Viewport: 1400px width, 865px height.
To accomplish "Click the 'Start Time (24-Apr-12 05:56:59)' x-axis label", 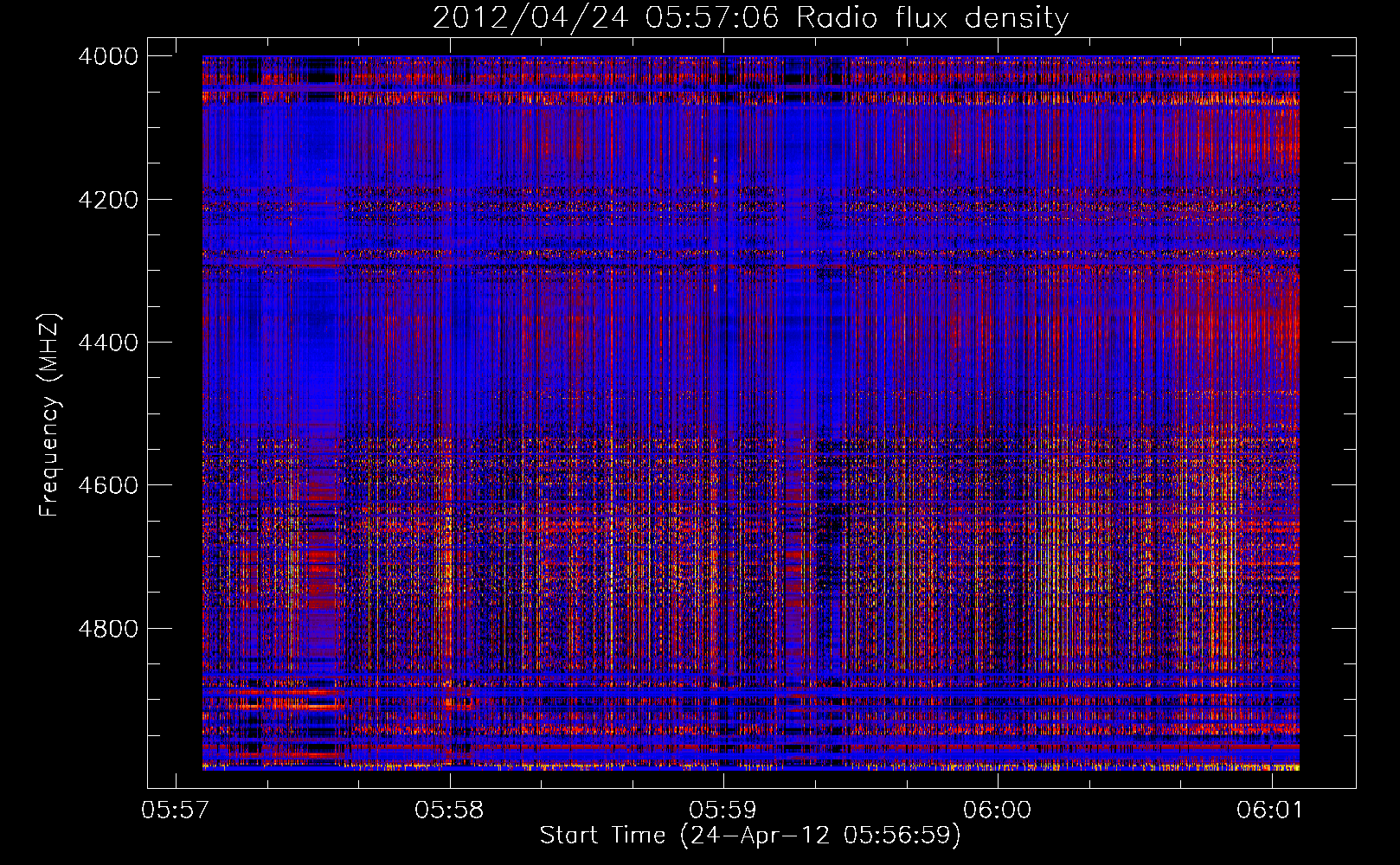I will click(750, 836).
